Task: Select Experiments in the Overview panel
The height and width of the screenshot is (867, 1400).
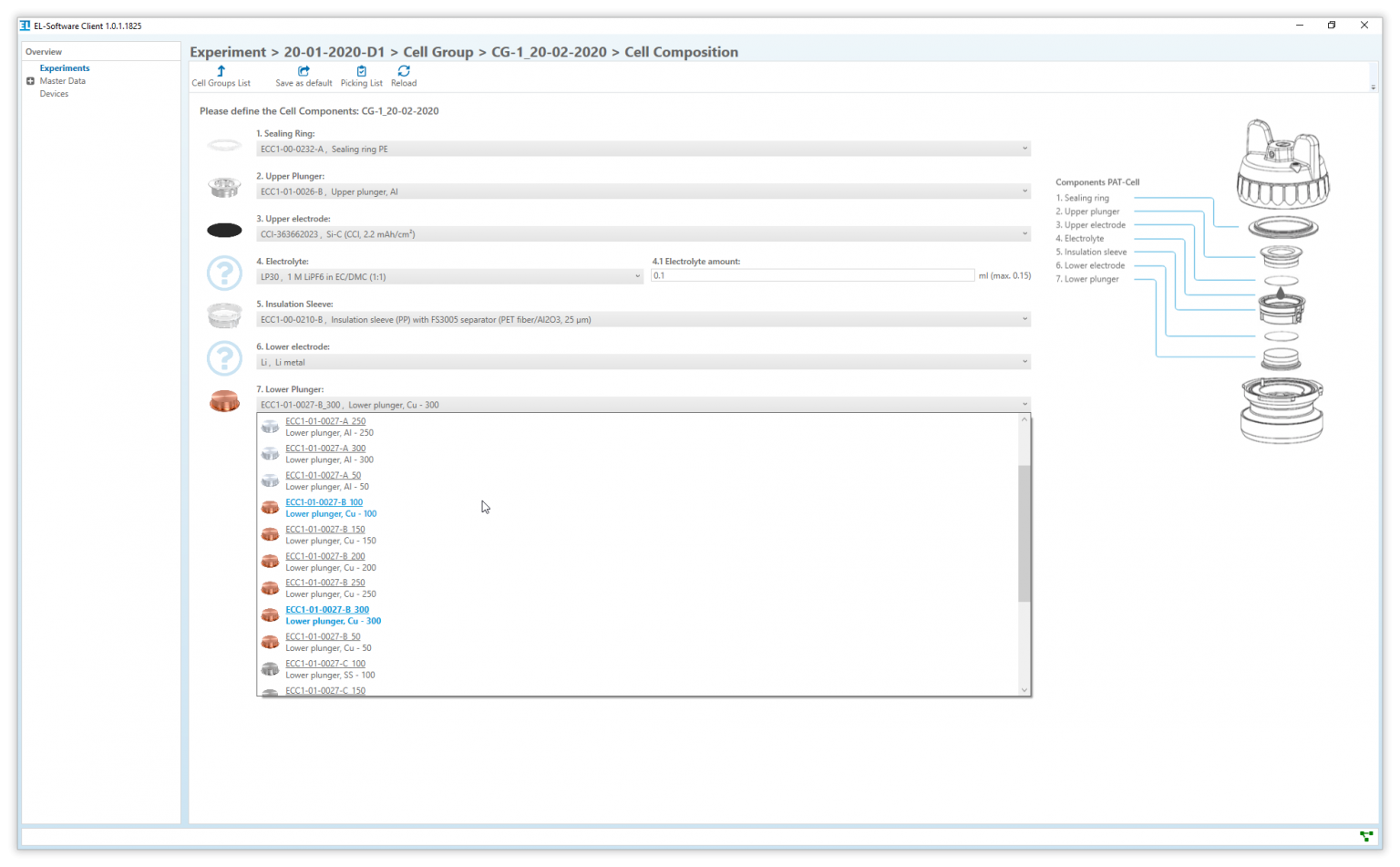Action: pos(65,68)
